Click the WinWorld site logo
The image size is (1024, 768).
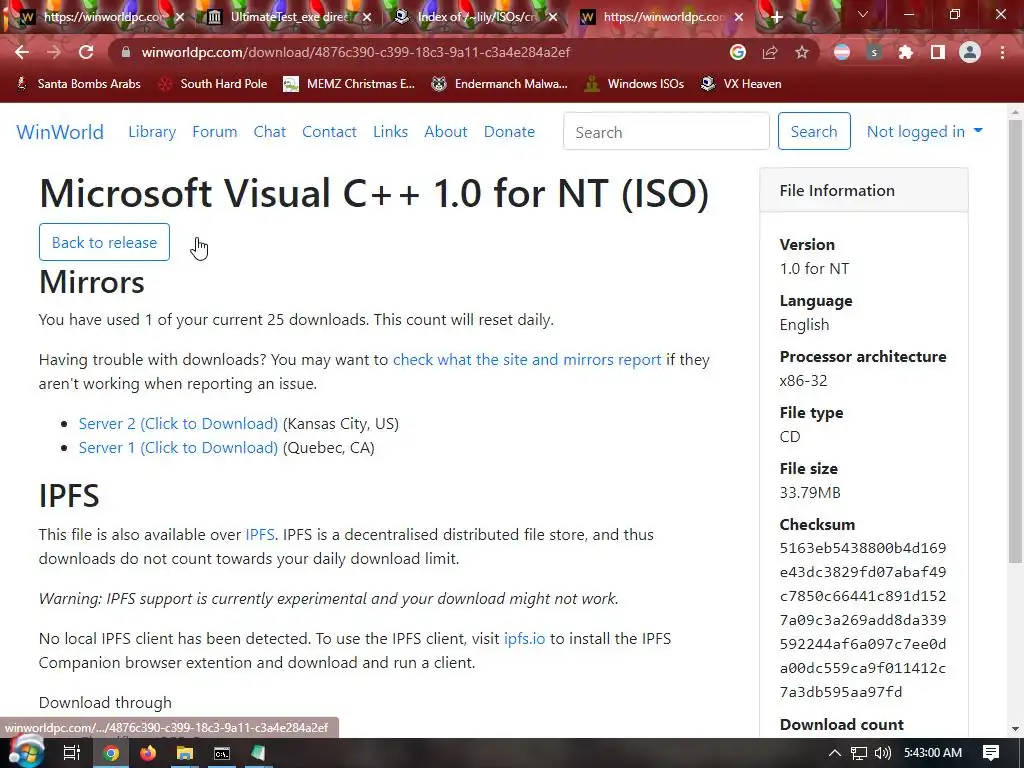(60, 132)
